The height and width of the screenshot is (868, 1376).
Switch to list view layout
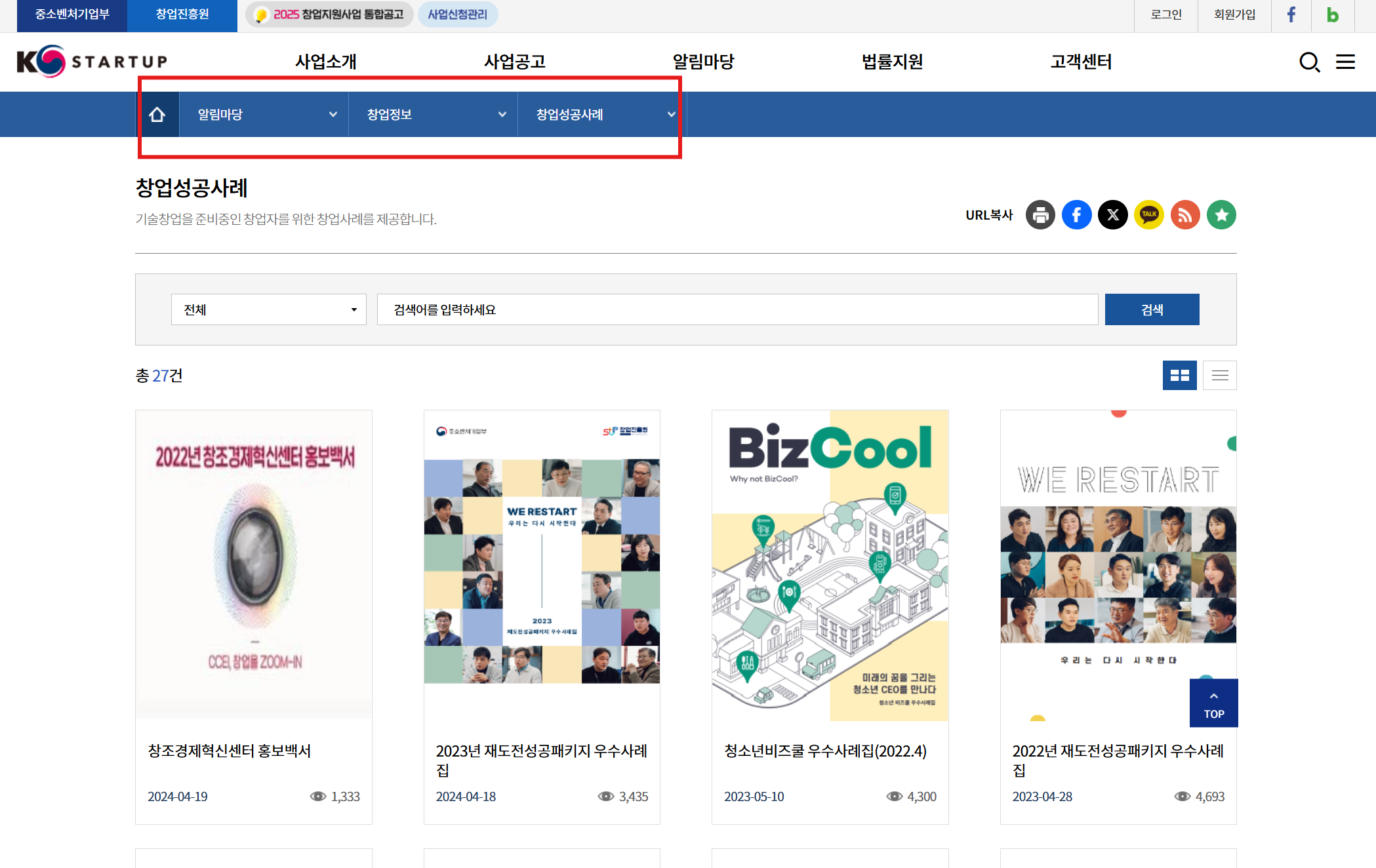[1220, 376]
